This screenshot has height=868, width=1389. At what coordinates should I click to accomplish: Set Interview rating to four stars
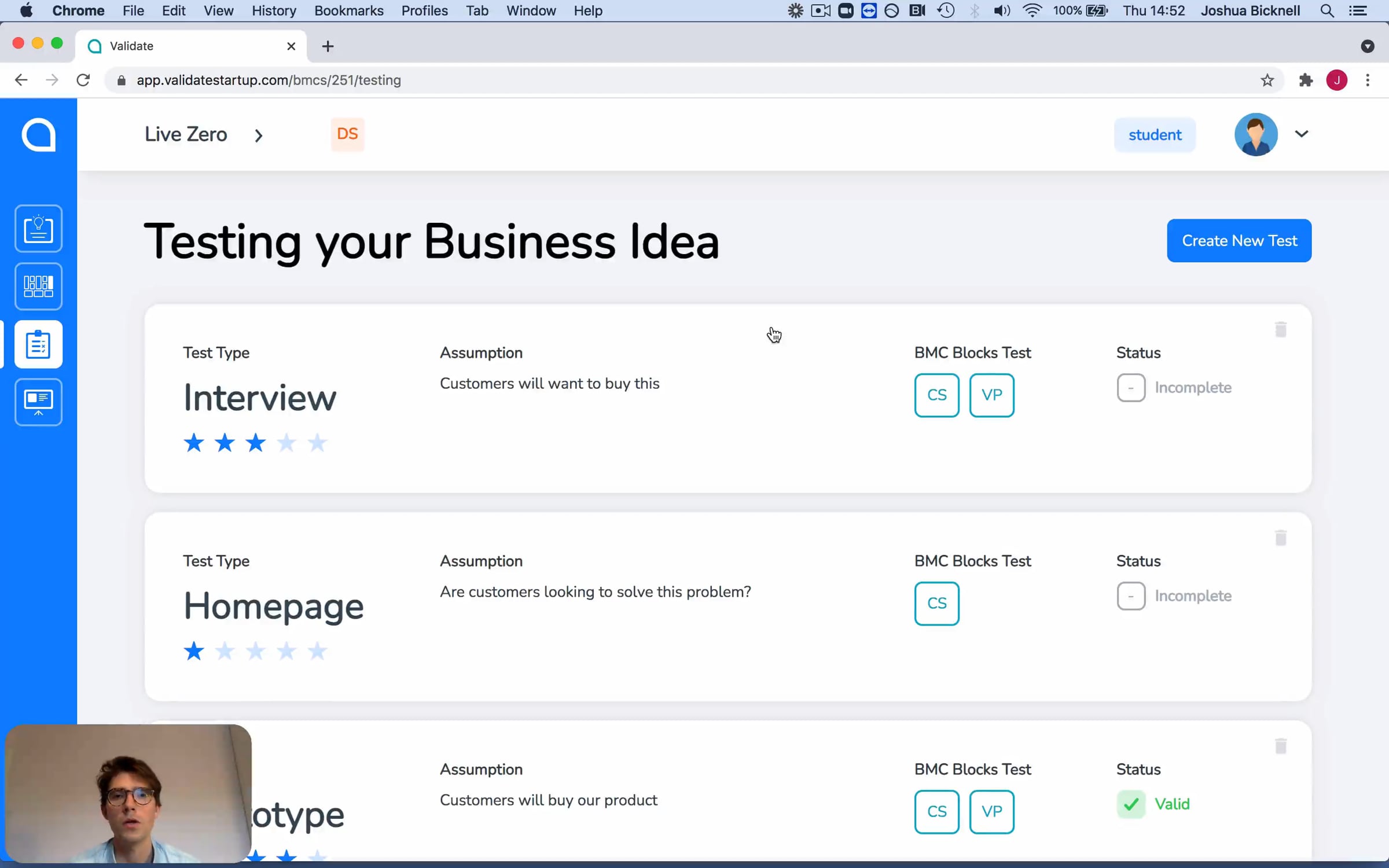coord(286,443)
